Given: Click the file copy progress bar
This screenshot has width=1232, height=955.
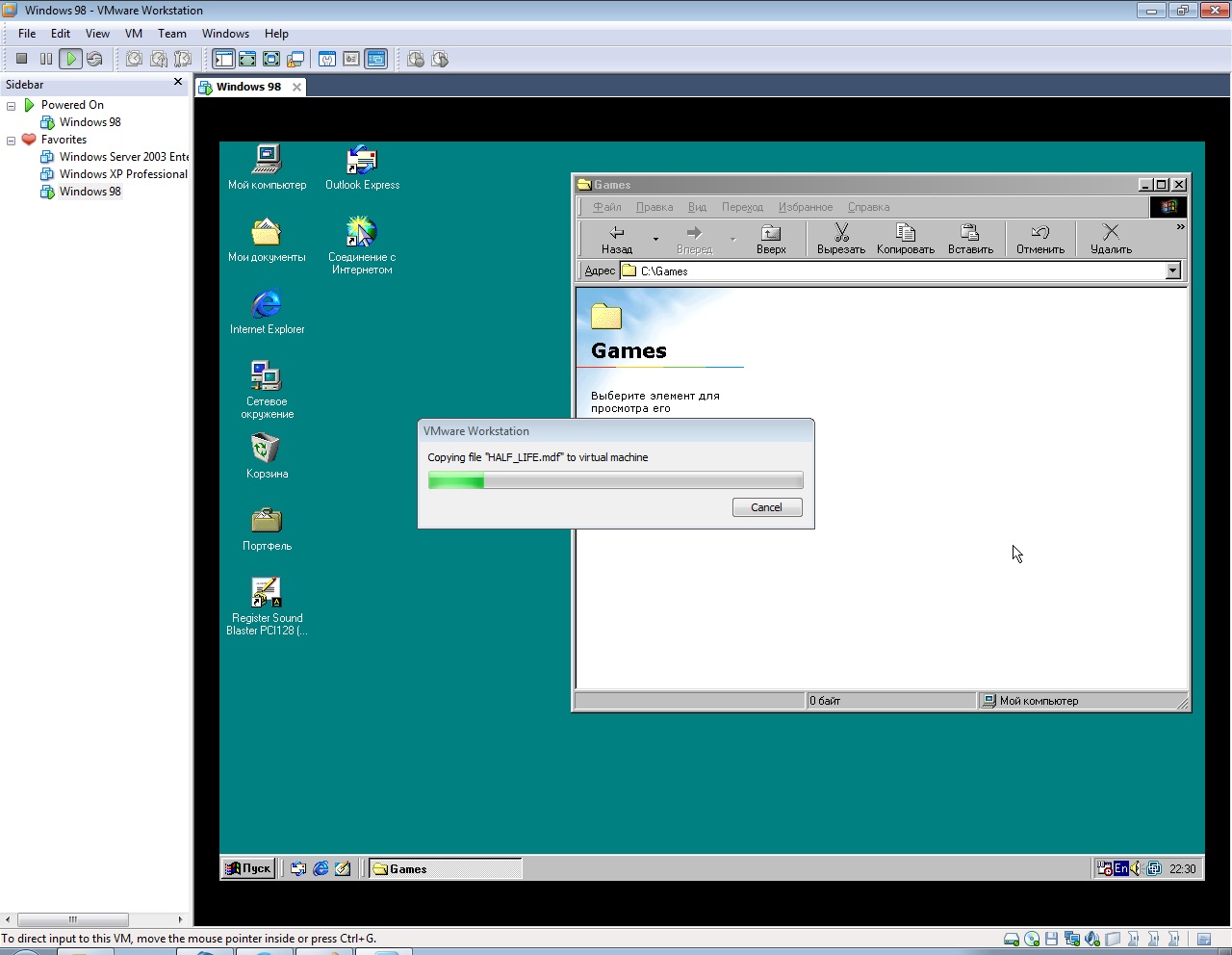Looking at the screenshot, I should click(x=615, y=481).
